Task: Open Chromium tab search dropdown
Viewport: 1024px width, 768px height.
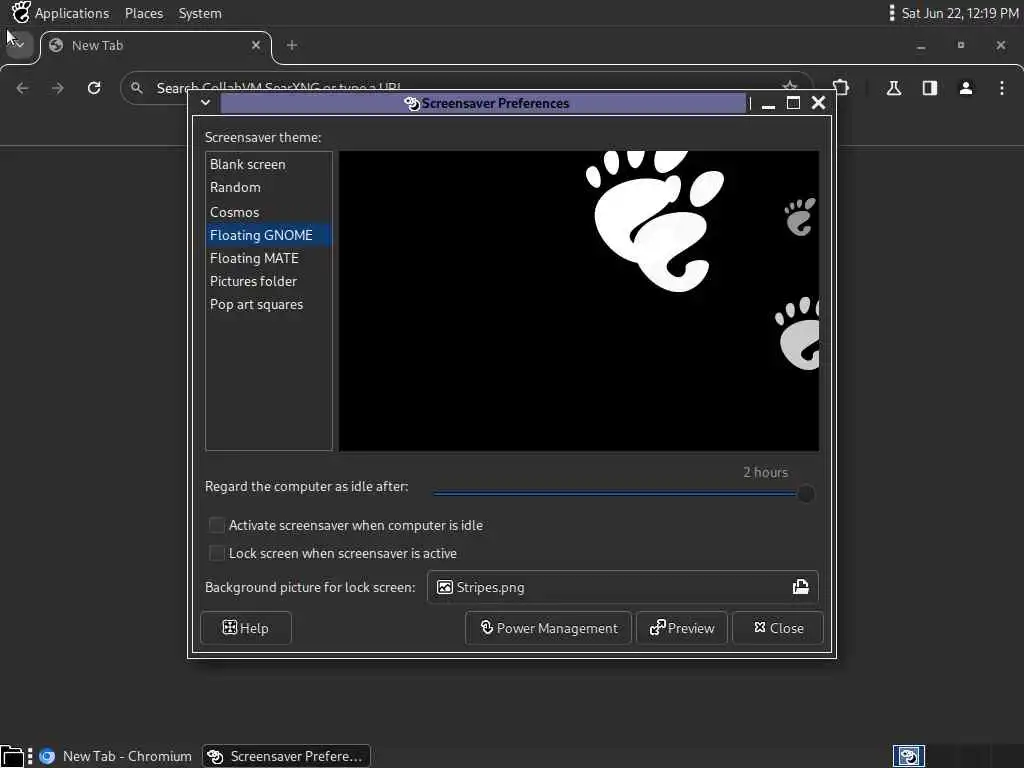Action: [19, 45]
